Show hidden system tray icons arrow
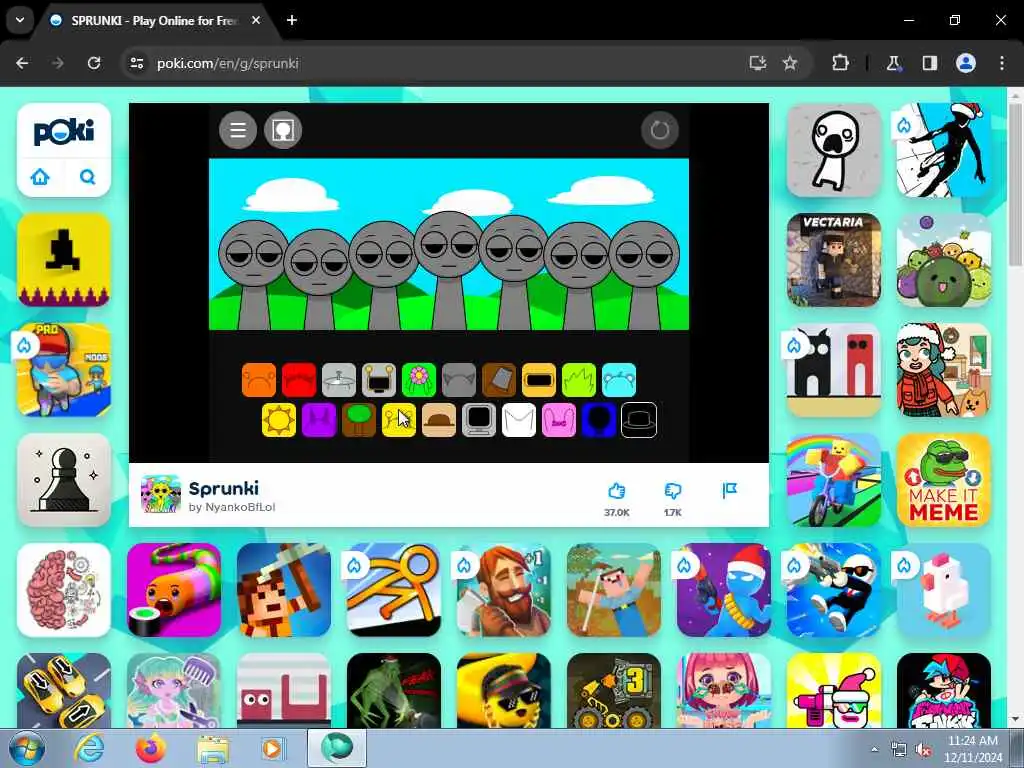1024x768 pixels. (874, 750)
